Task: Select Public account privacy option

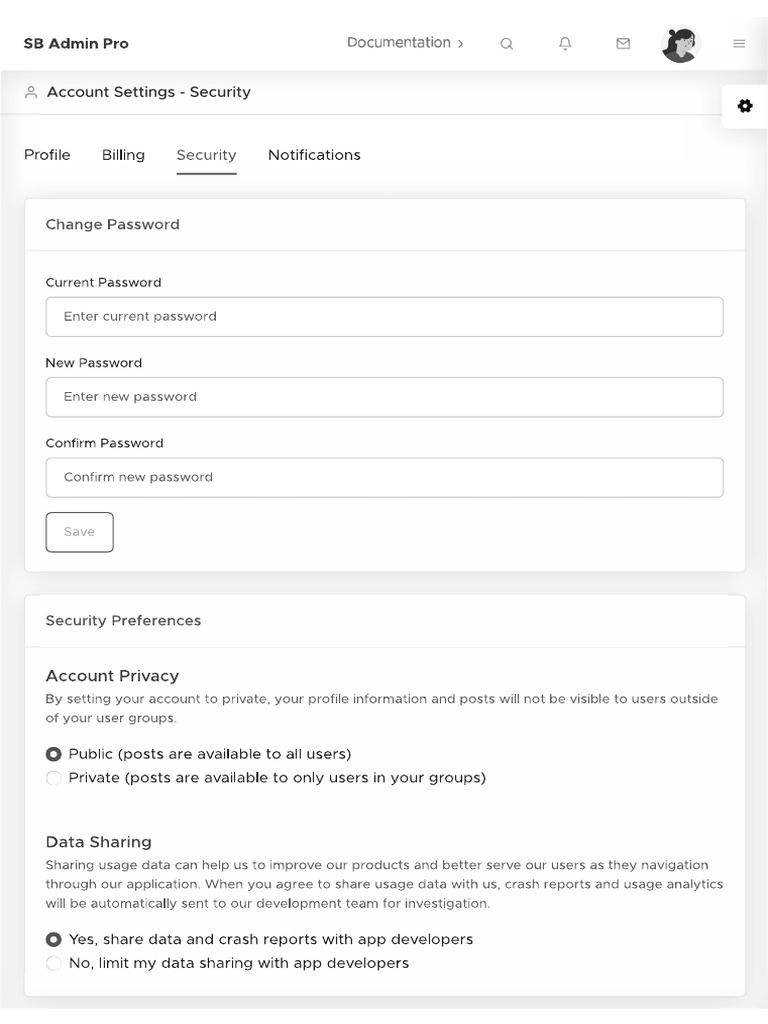Action: 54,754
